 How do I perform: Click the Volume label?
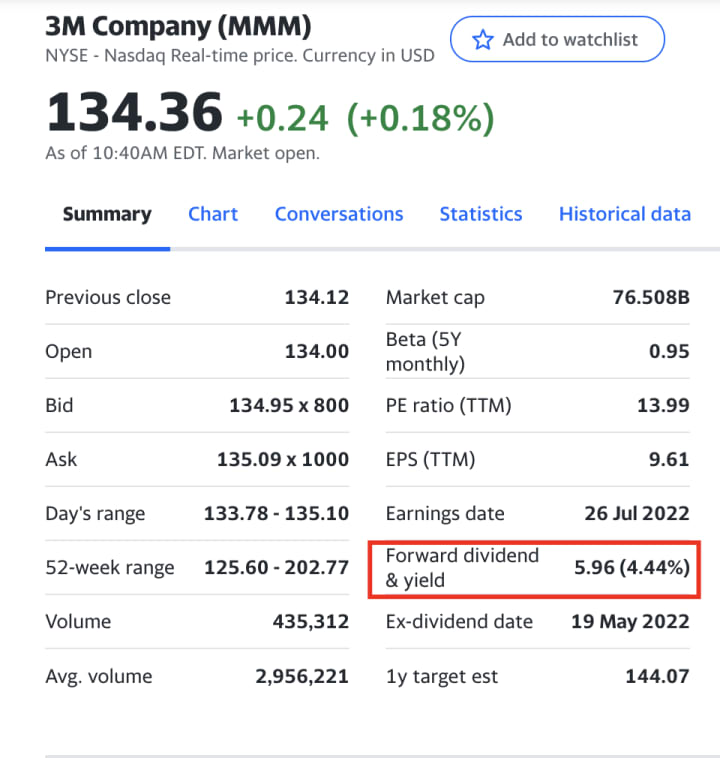click(78, 622)
